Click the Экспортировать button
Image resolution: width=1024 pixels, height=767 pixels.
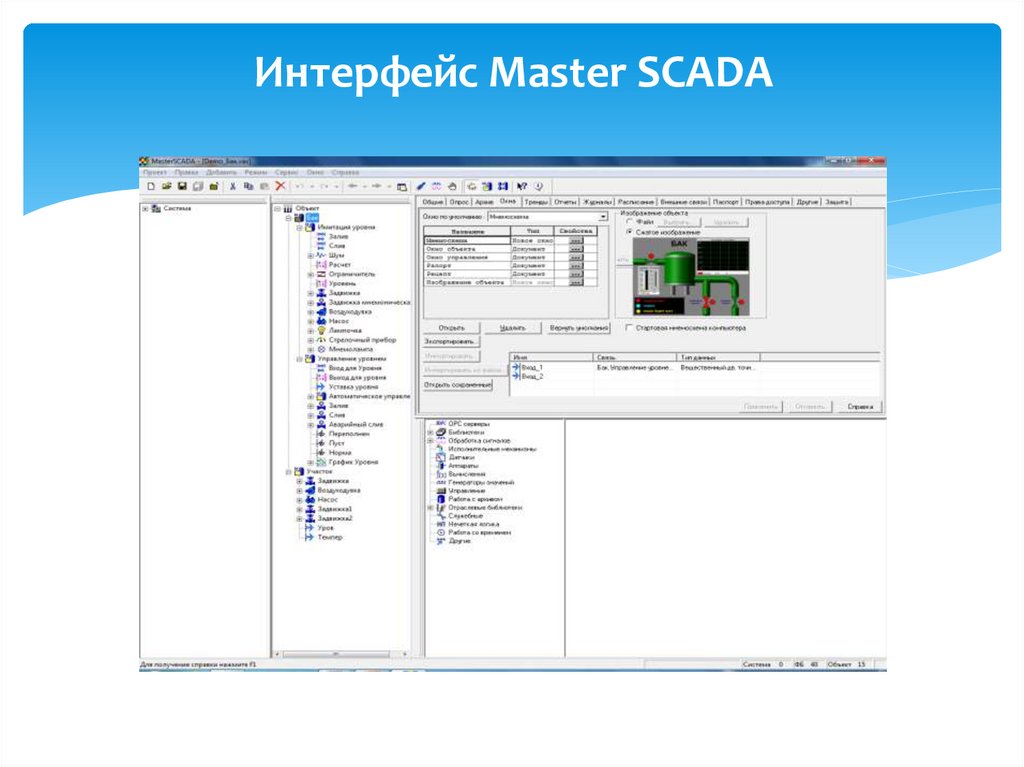click(x=450, y=339)
